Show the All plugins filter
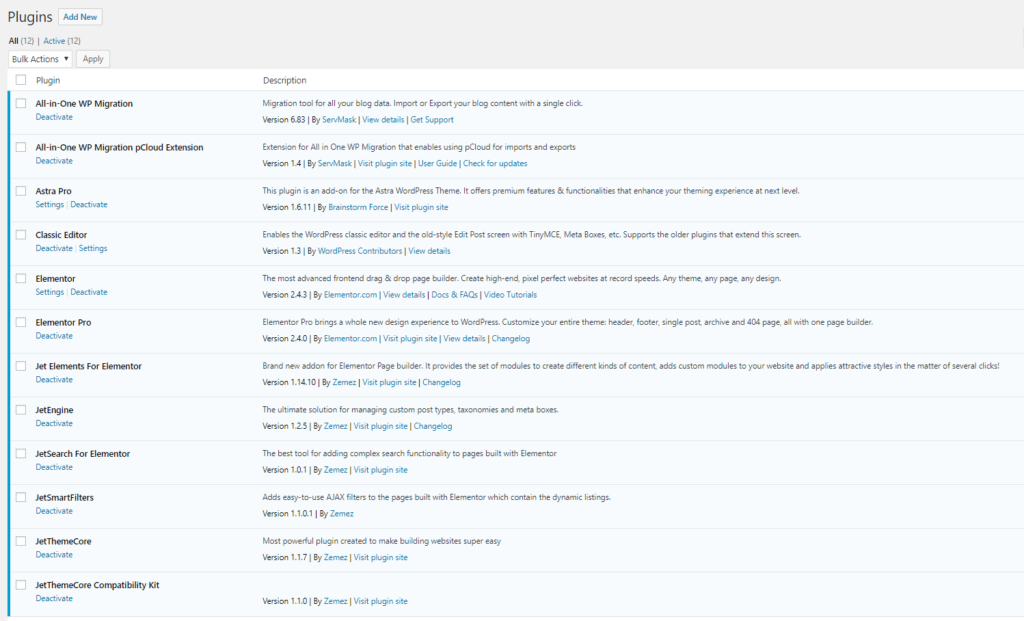1024x621 pixels. pos(13,41)
